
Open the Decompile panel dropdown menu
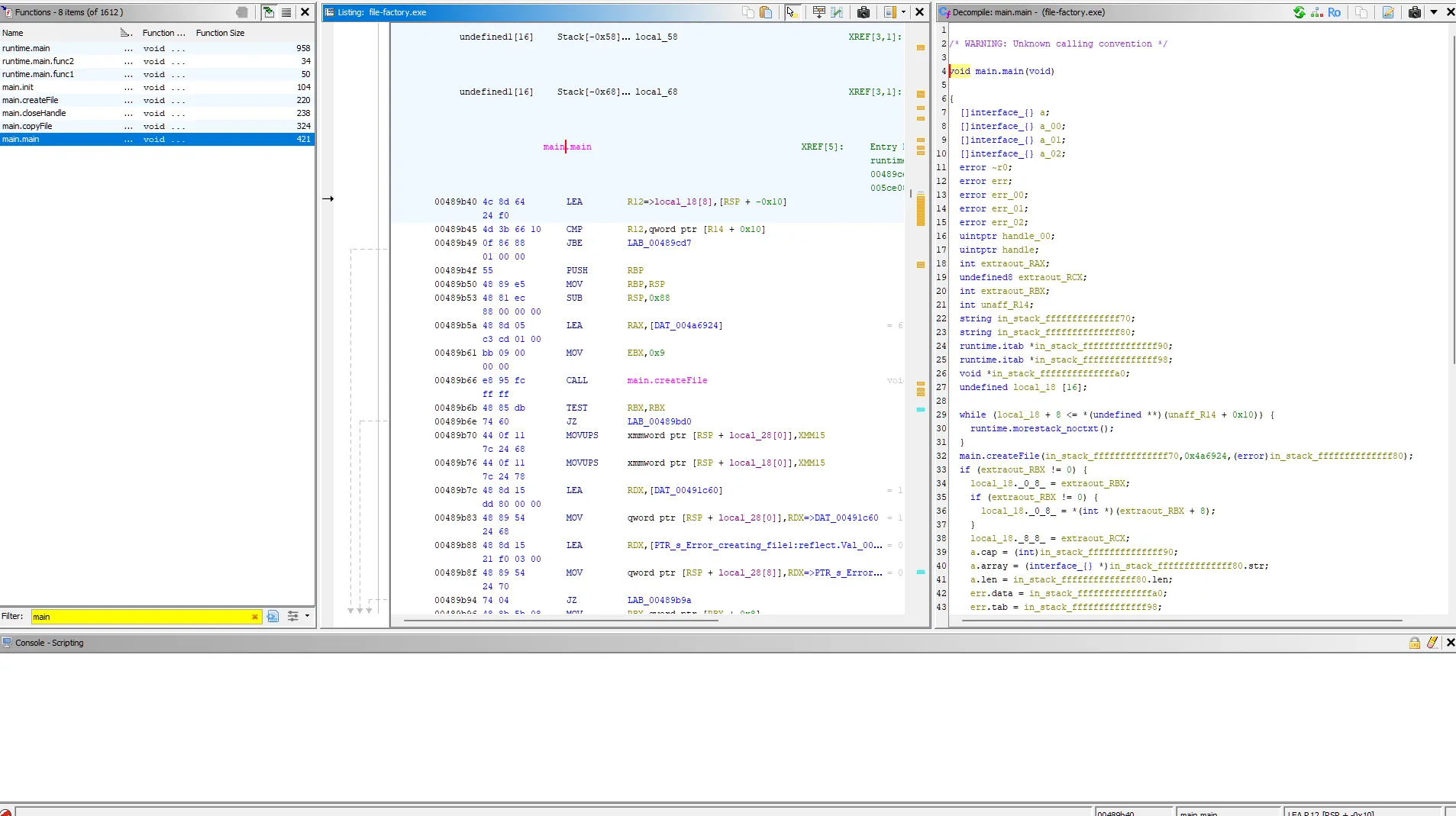point(1434,12)
